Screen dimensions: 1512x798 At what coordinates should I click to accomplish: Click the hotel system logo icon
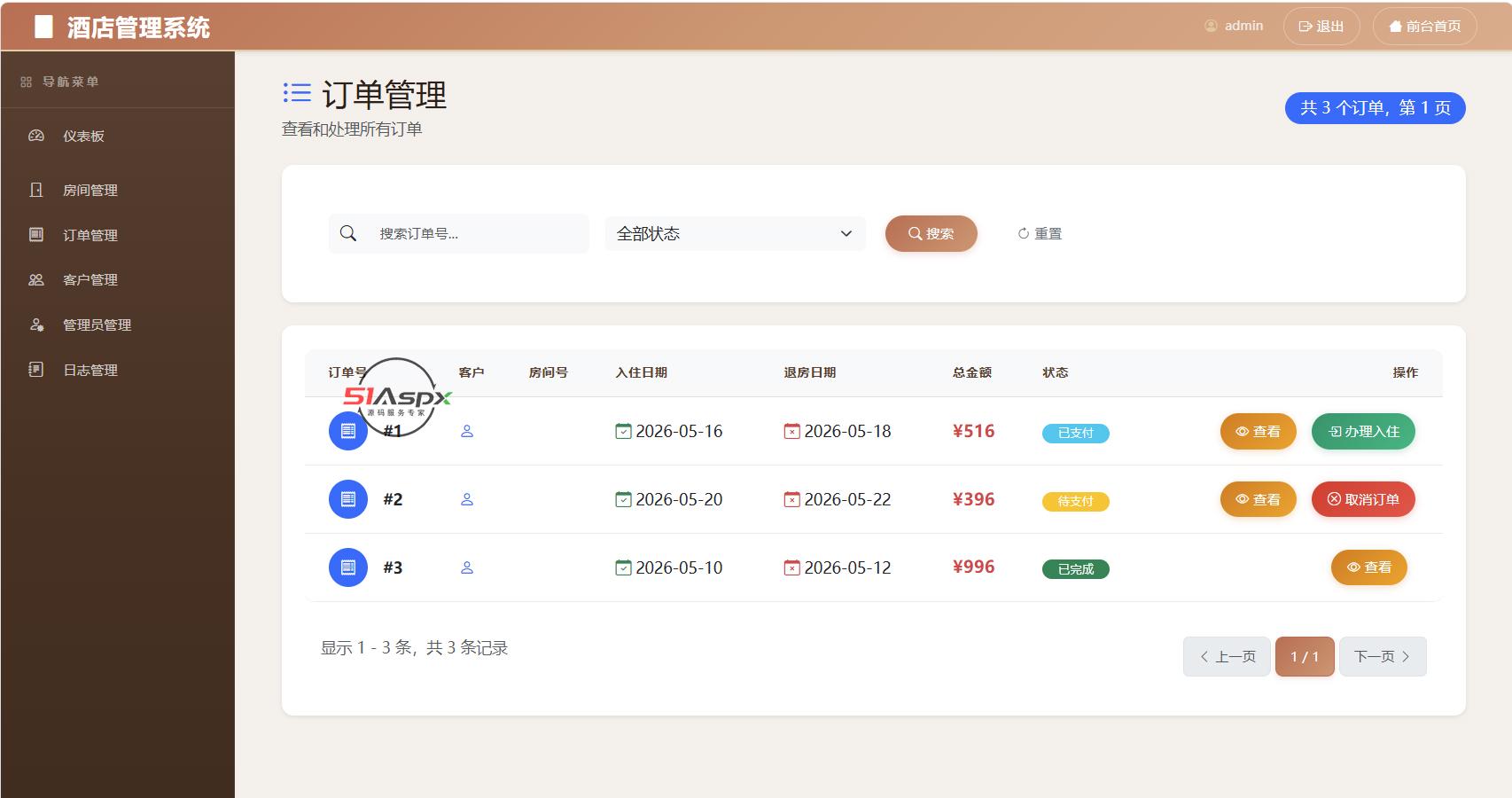tap(44, 27)
